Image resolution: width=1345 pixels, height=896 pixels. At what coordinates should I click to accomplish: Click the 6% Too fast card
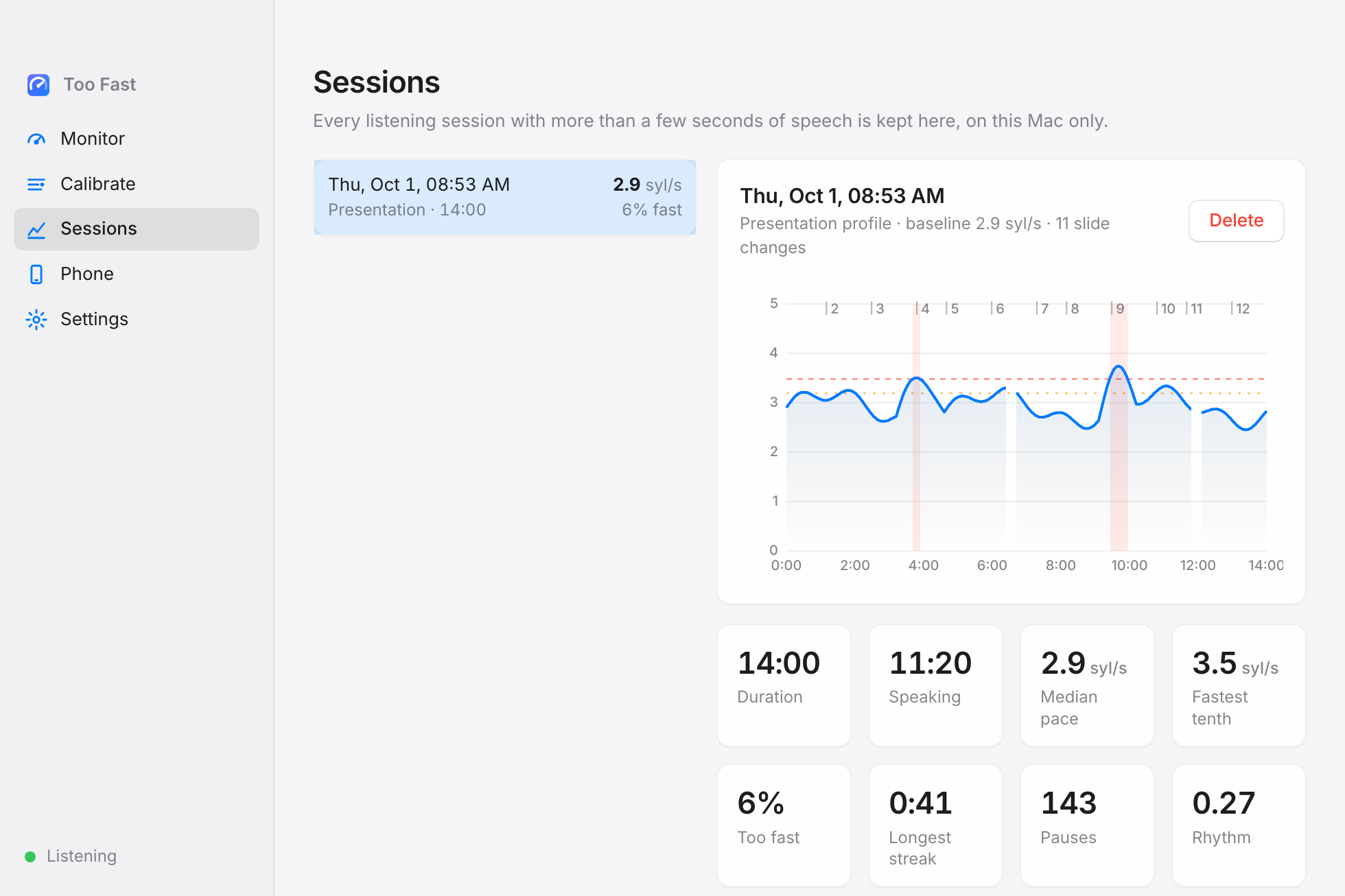click(784, 825)
